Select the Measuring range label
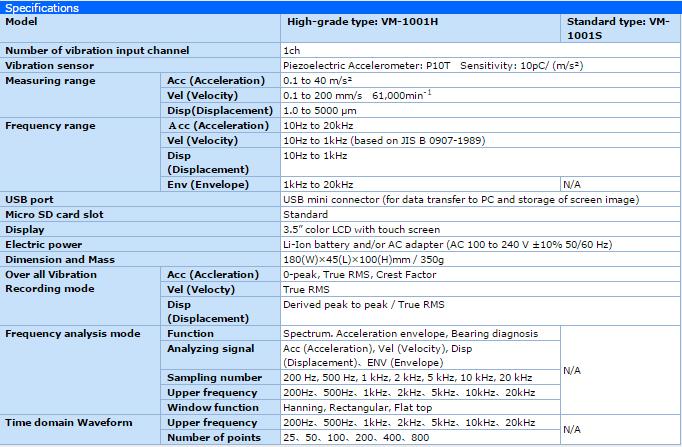The height and width of the screenshot is (447, 682). click(x=50, y=80)
